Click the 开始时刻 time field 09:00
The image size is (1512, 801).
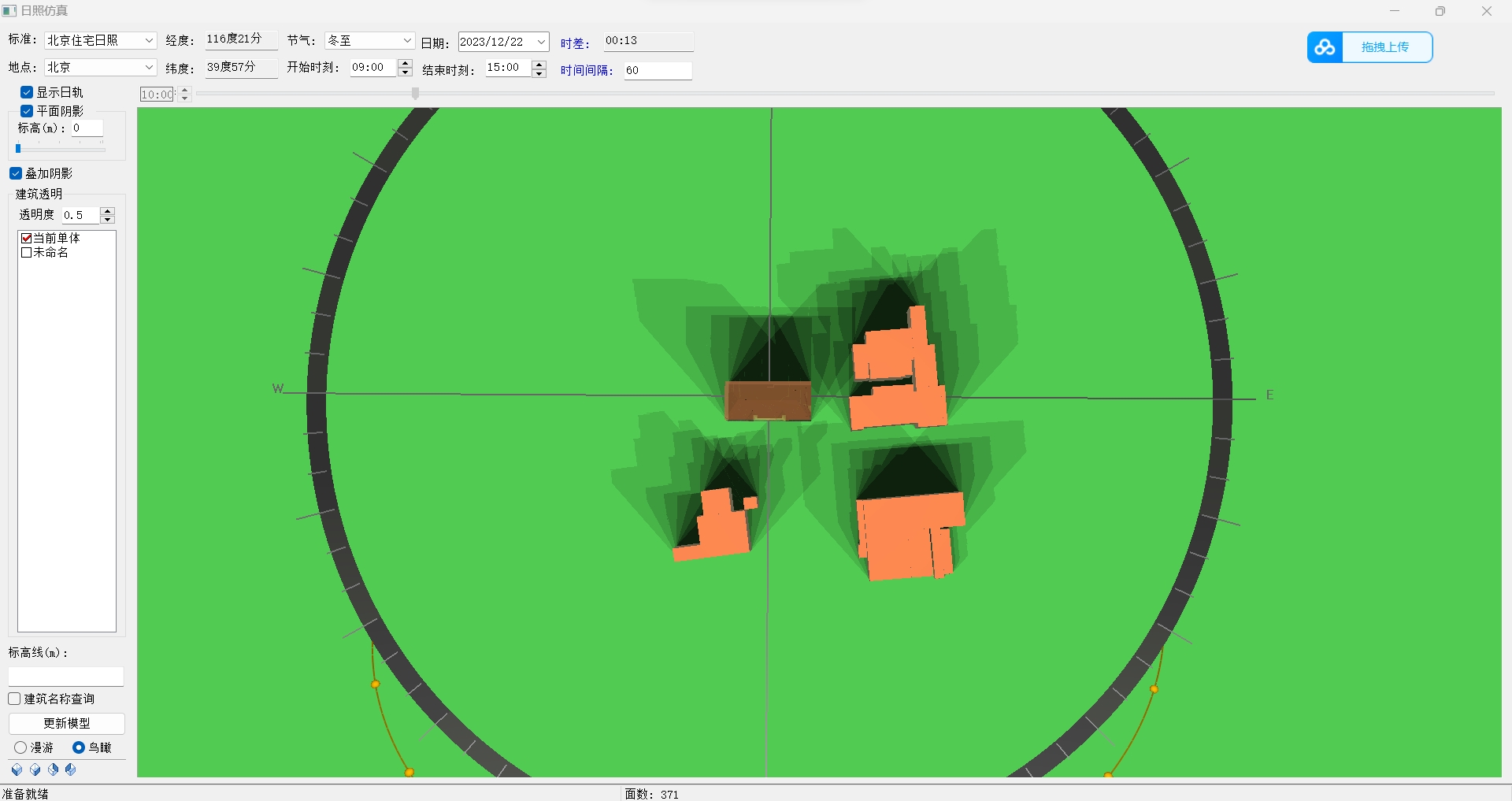[x=373, y=68]
